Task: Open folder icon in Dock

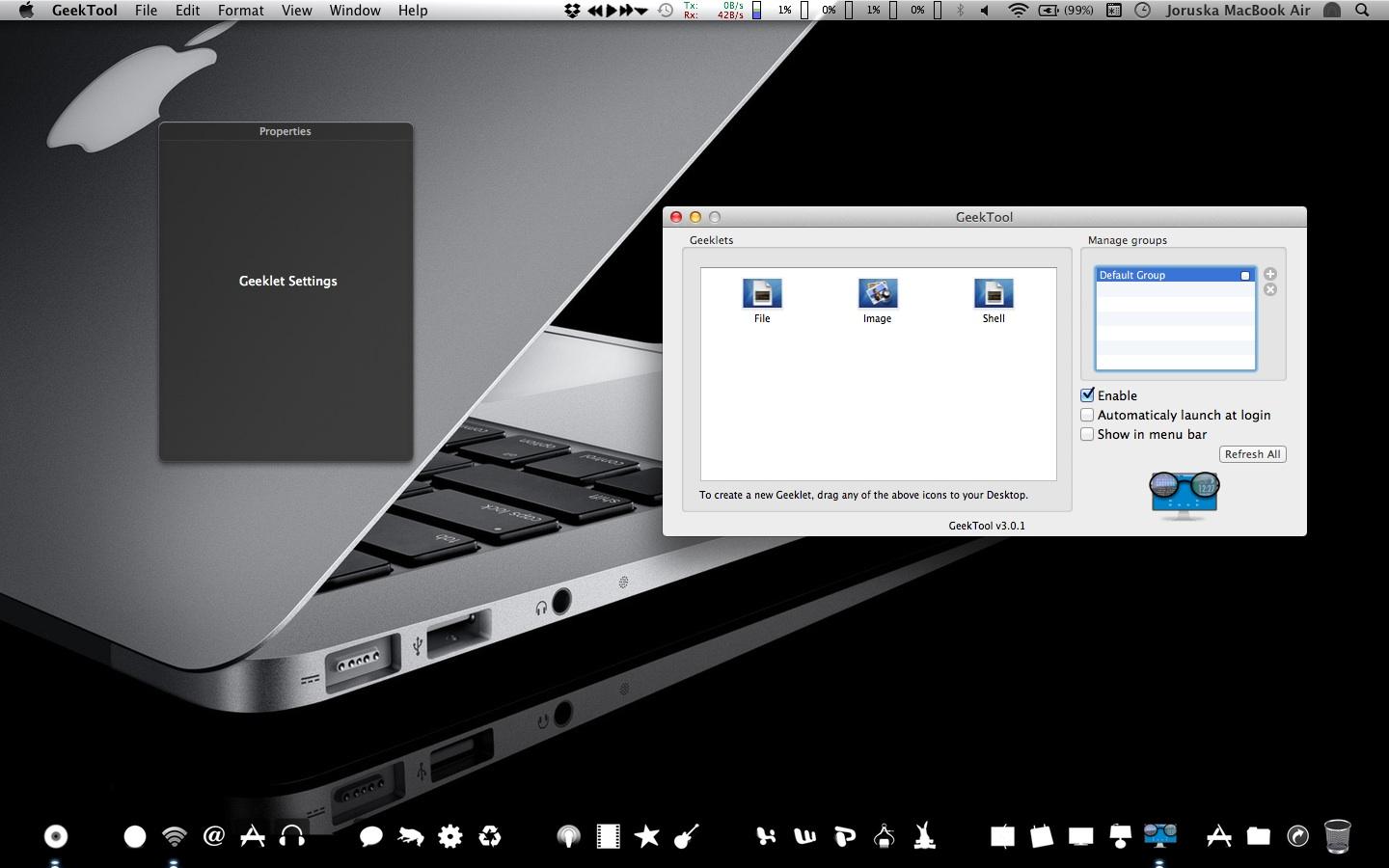Action: tap(1259, 836)
